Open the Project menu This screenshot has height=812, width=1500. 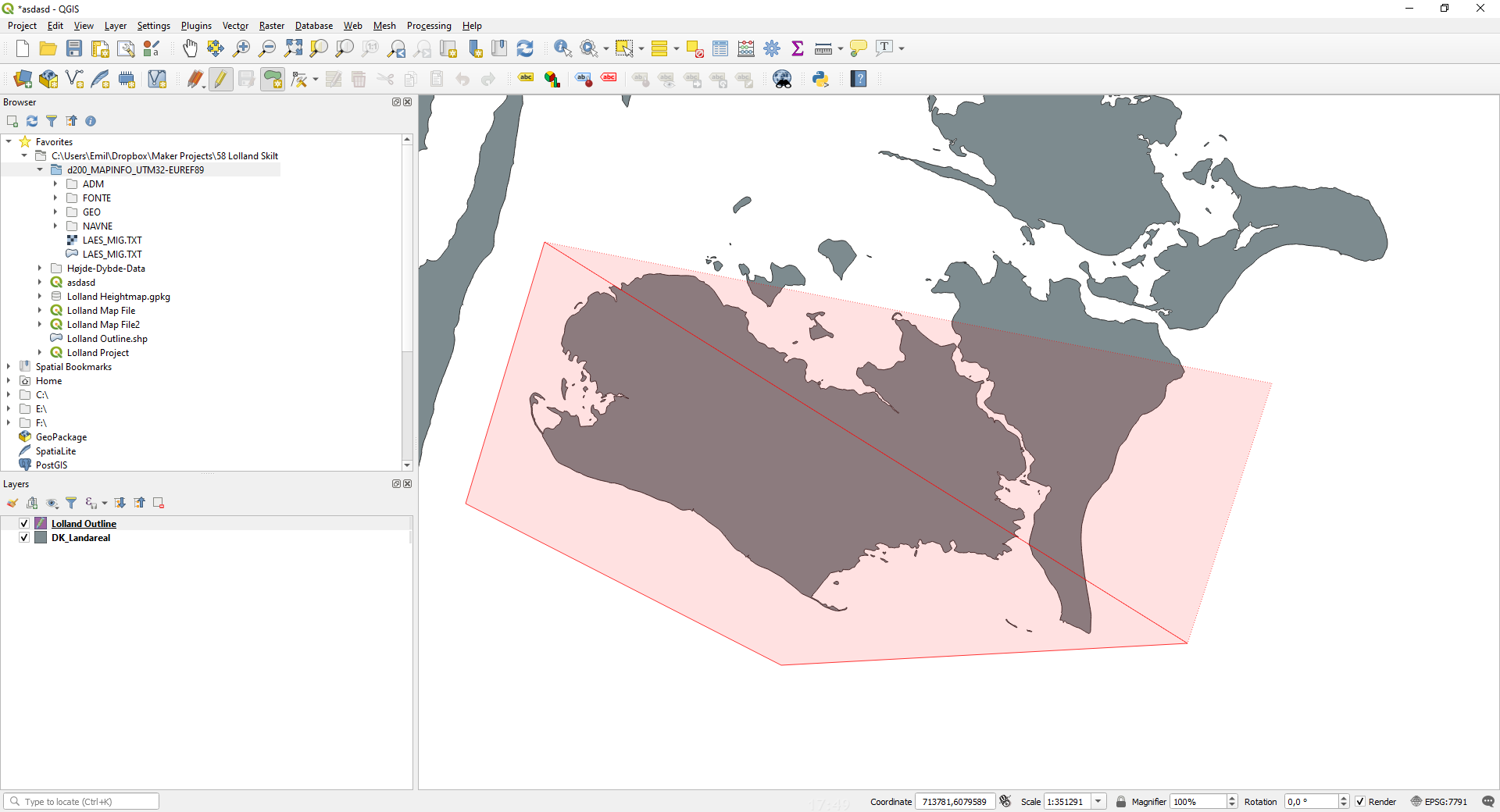(x=22, y=26)
